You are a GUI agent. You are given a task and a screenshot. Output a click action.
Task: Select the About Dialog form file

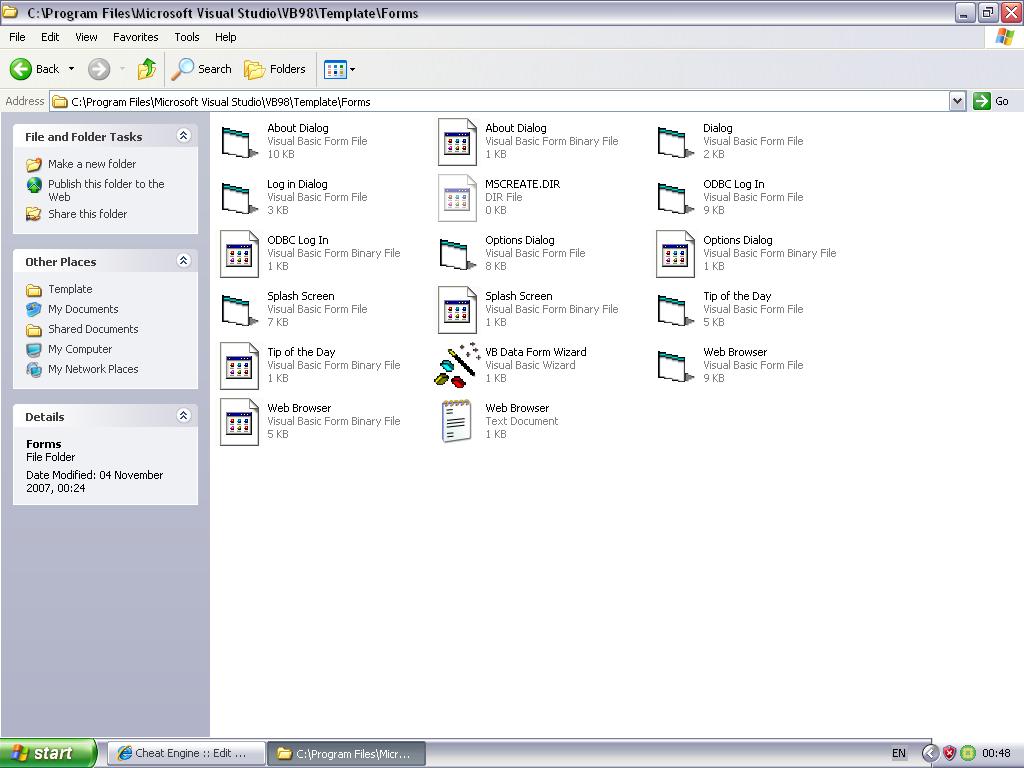(x=297, y=128)
